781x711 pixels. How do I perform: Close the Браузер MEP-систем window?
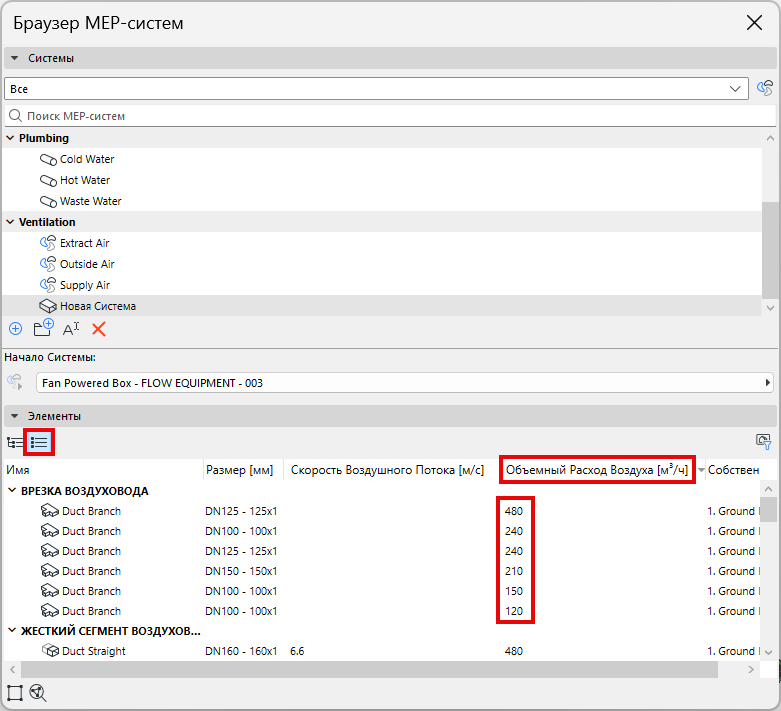click(x=754, y=22)
